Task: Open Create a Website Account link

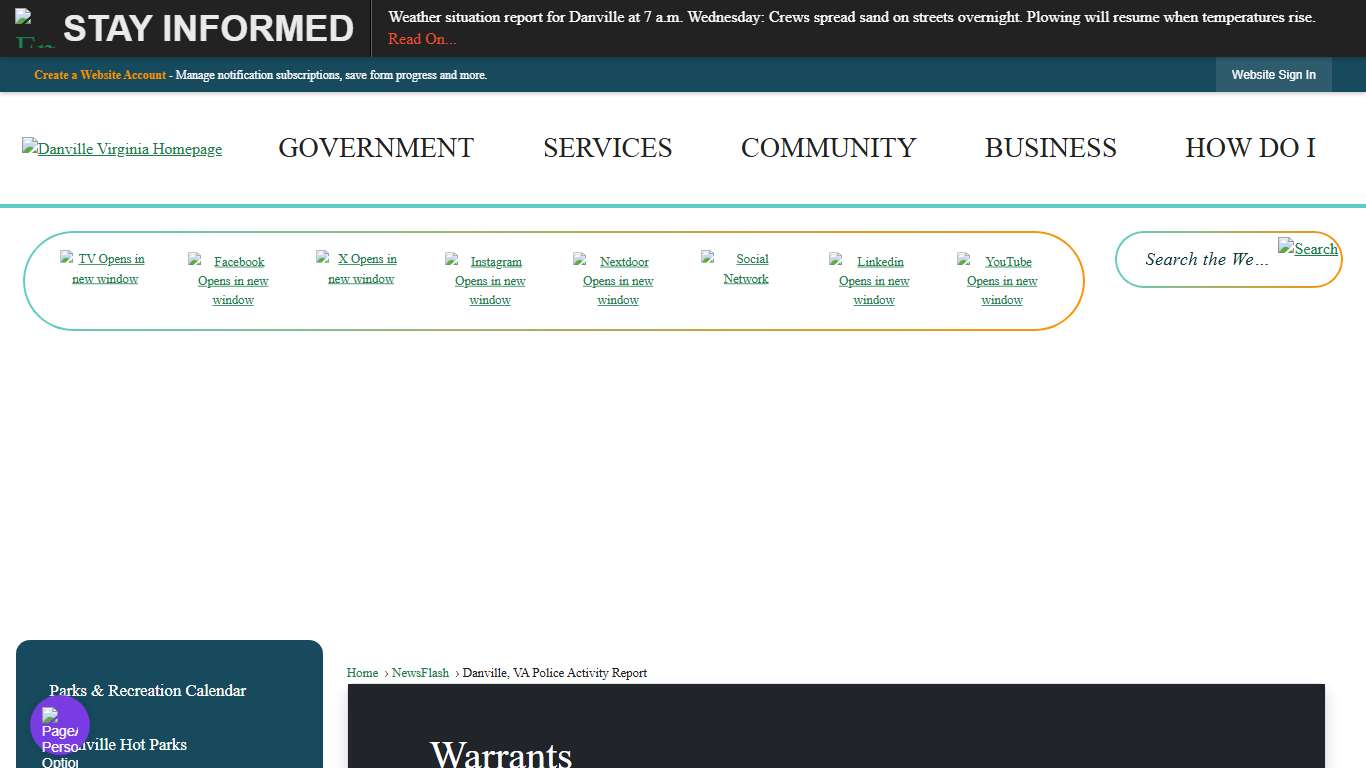Action: tap(99, 75)
